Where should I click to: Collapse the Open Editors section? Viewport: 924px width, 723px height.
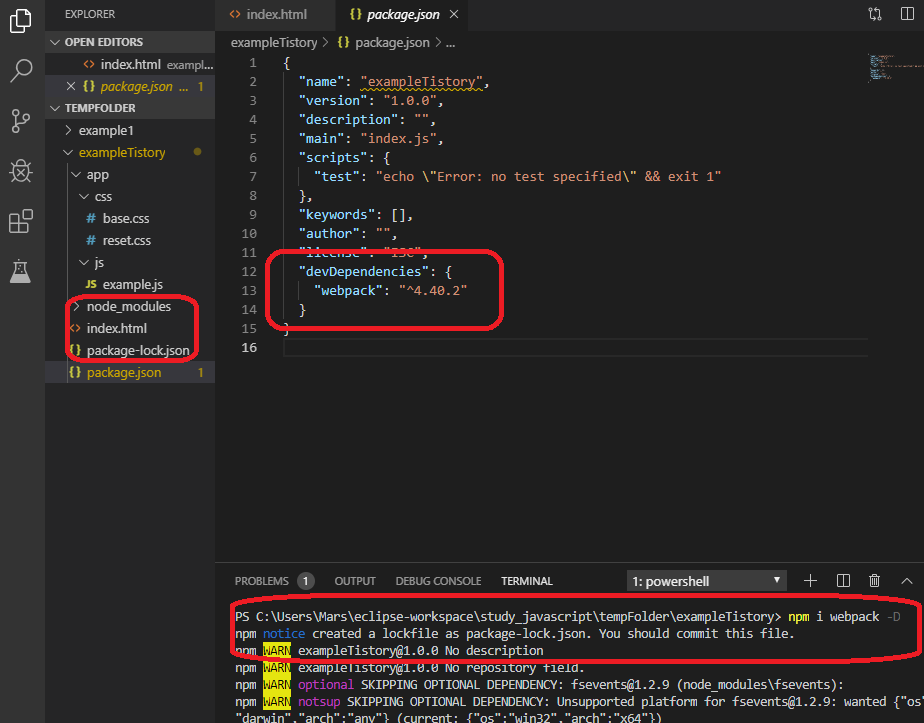130,42
